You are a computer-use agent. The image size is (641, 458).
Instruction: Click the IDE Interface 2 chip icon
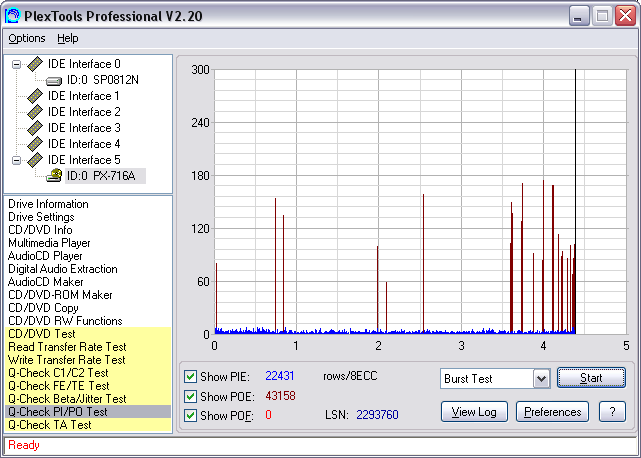click(x=35, y=112)
